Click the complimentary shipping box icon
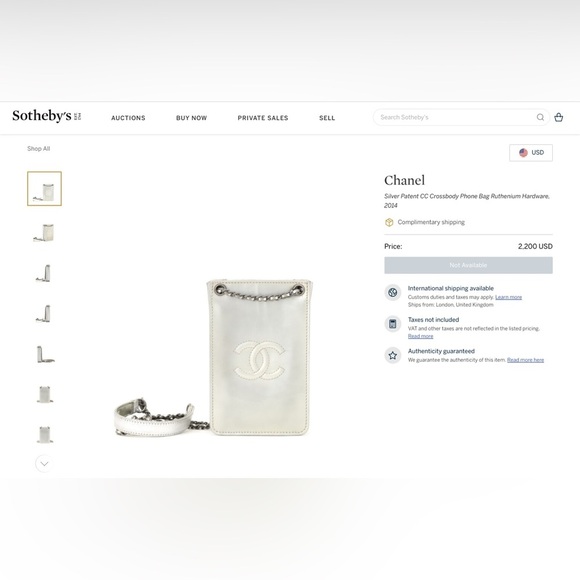The width and height of the screenshot is (580, 580). coord(389,222)
